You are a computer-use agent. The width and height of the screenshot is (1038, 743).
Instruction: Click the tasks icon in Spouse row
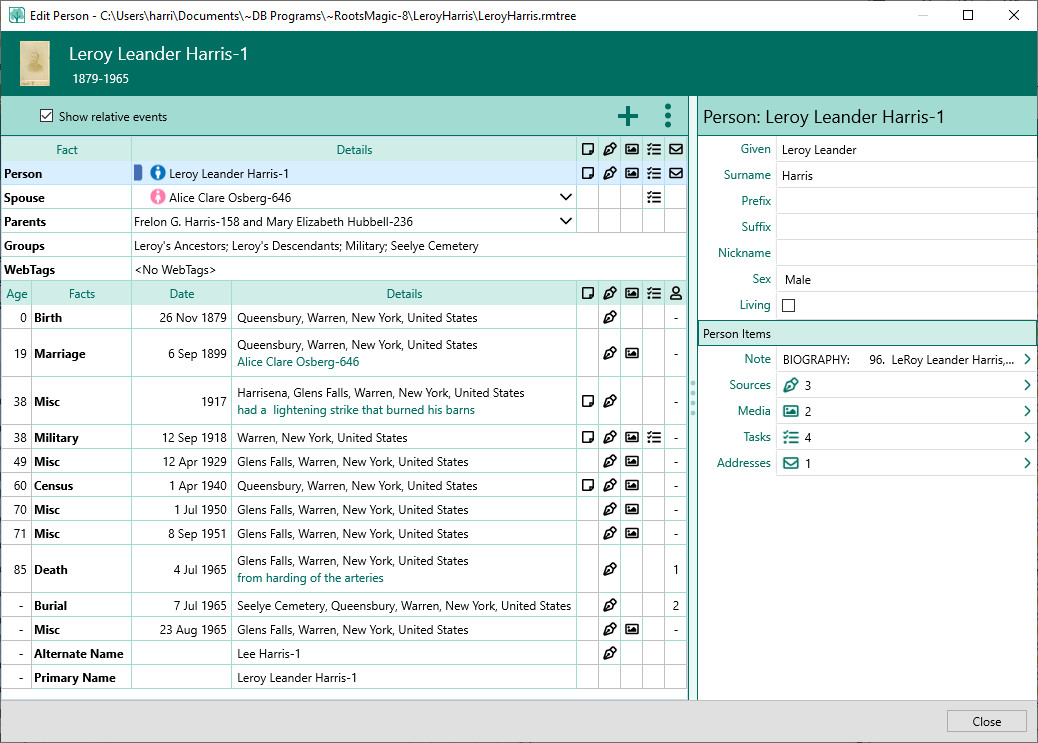[654, 198]
